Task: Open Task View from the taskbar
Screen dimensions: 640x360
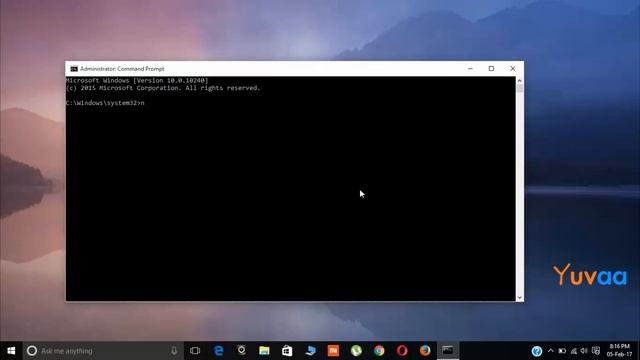Action: click(195, 351)
